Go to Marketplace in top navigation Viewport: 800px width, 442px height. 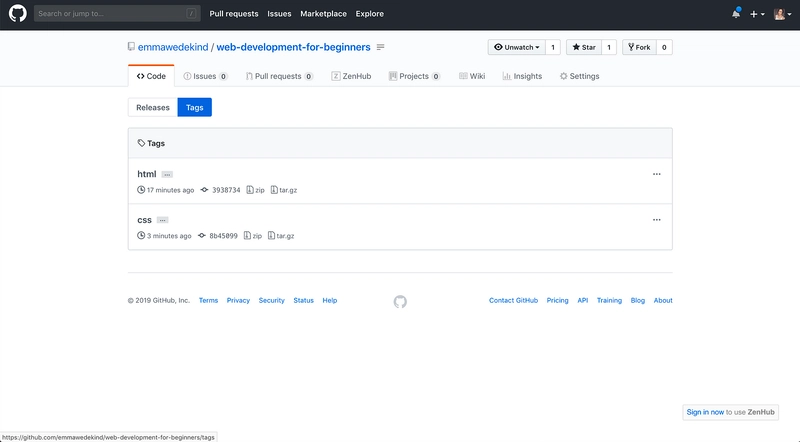[x=323, y=14]
